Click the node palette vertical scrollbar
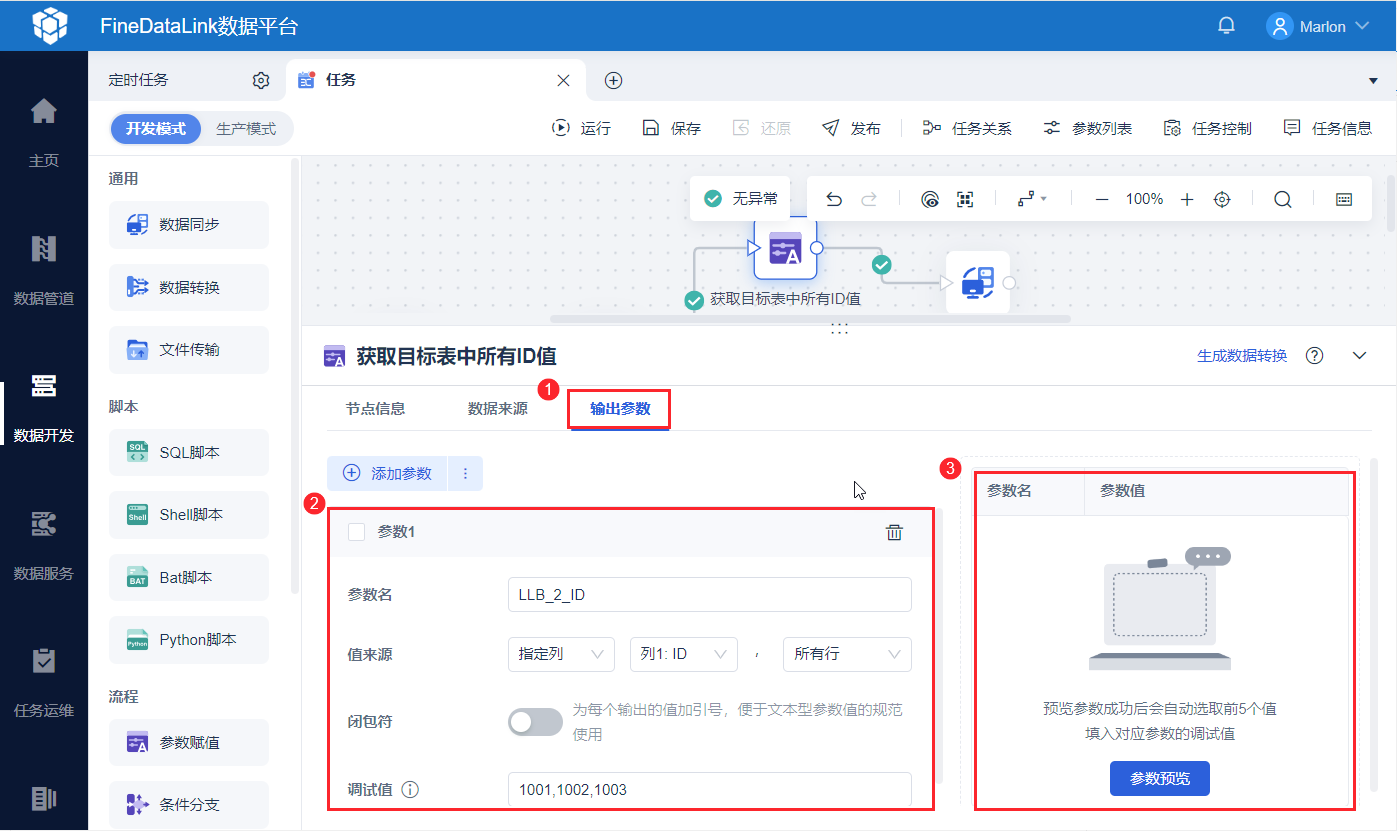The image size is (1397, 831). click(x=295, y=376)
